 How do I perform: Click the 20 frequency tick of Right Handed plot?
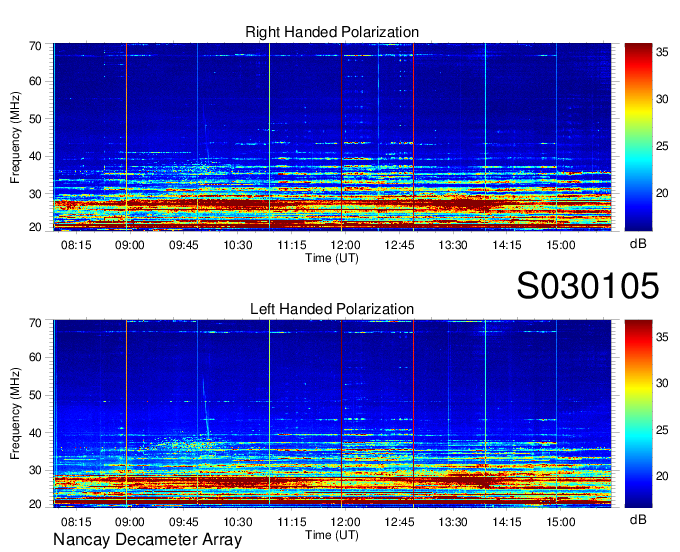pyautogui.click(x=35, y=227)
